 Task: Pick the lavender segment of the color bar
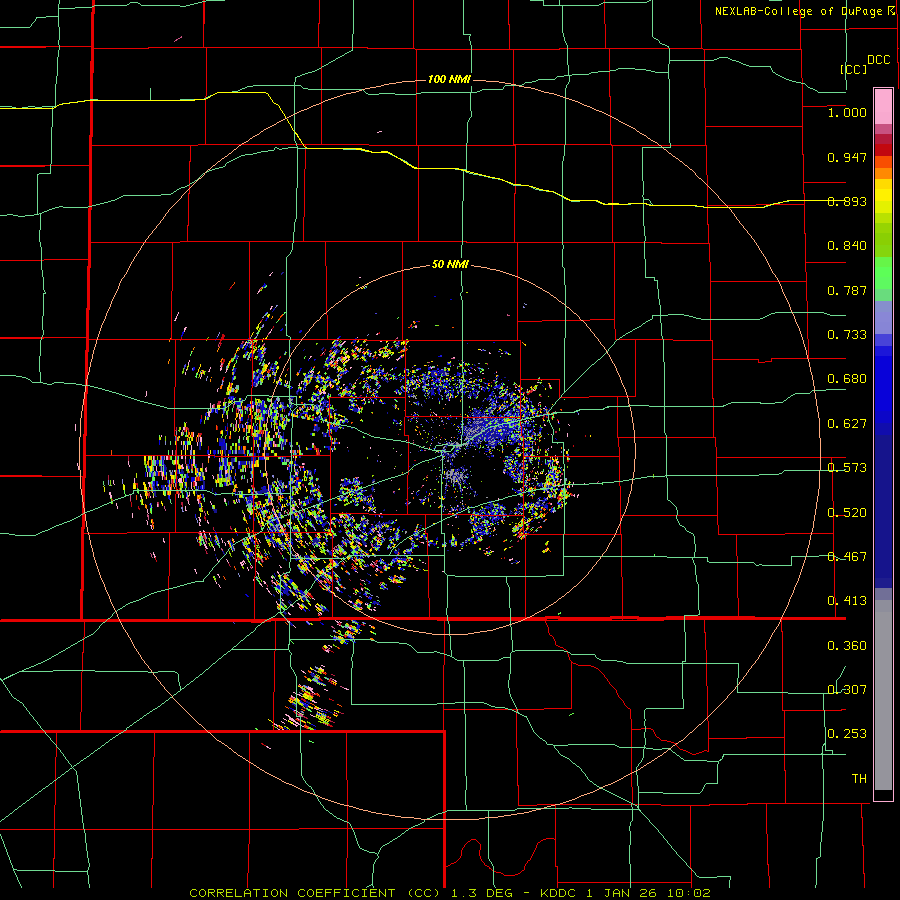coord(883,317)
